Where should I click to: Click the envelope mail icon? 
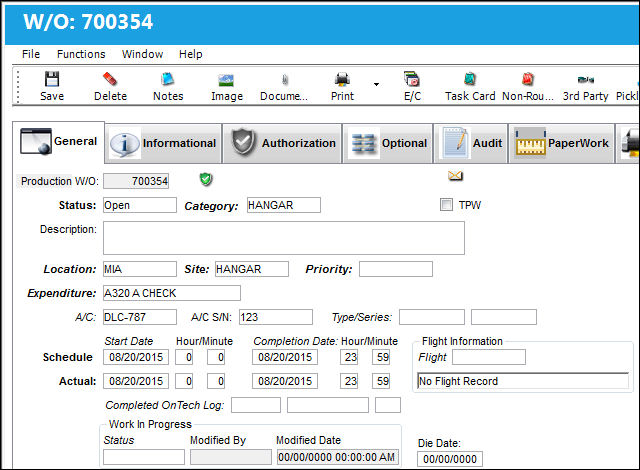point(455,176)
